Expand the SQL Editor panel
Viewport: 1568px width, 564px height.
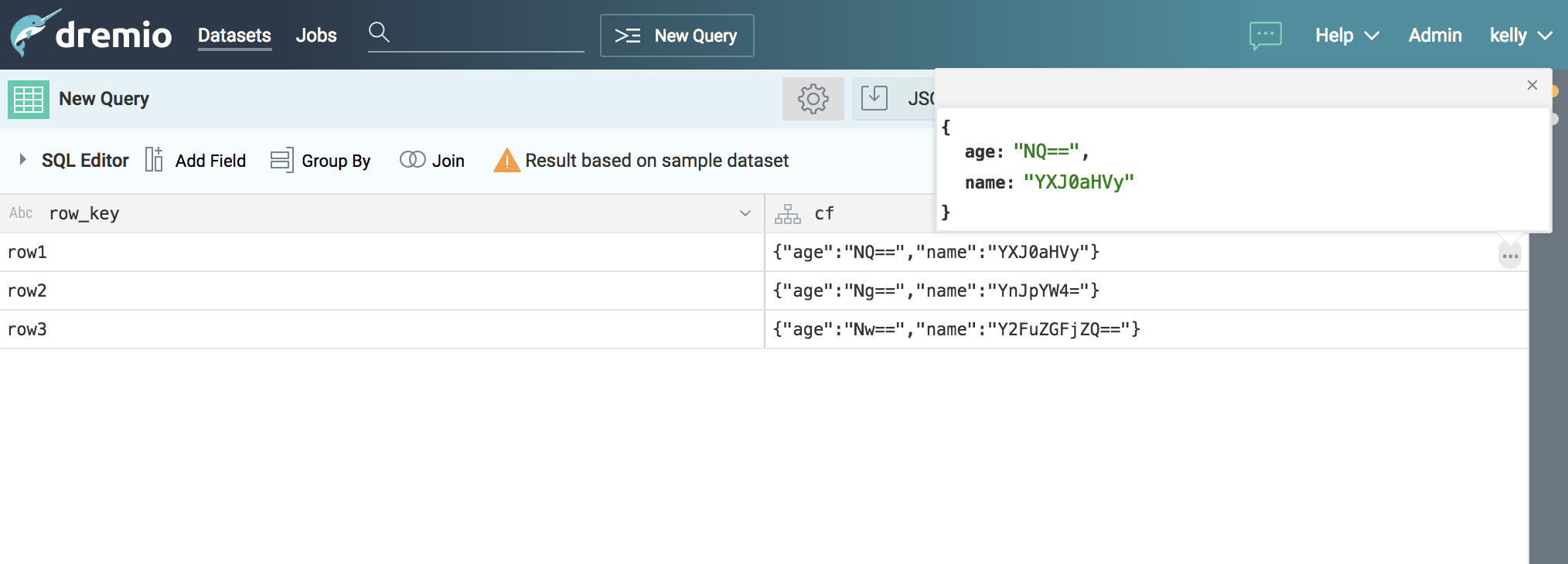23,160
